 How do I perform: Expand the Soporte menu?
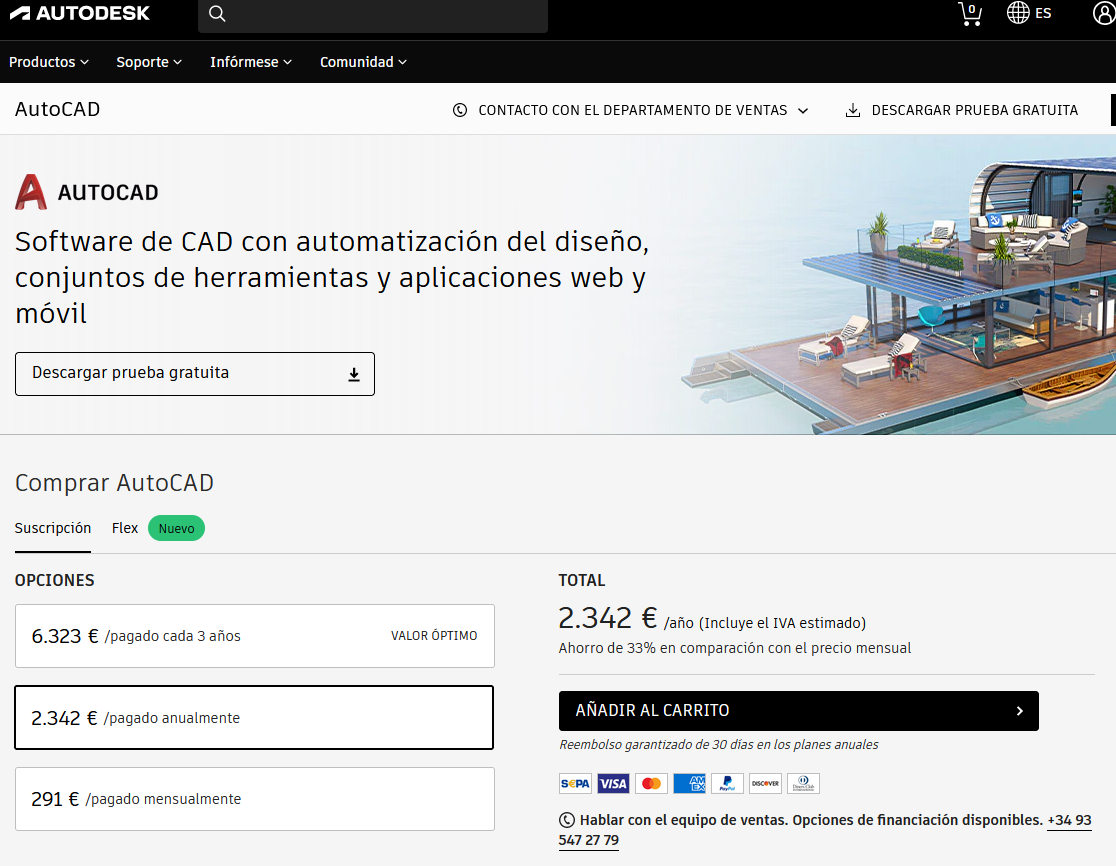pyautogui.click(x=149, y=62)
